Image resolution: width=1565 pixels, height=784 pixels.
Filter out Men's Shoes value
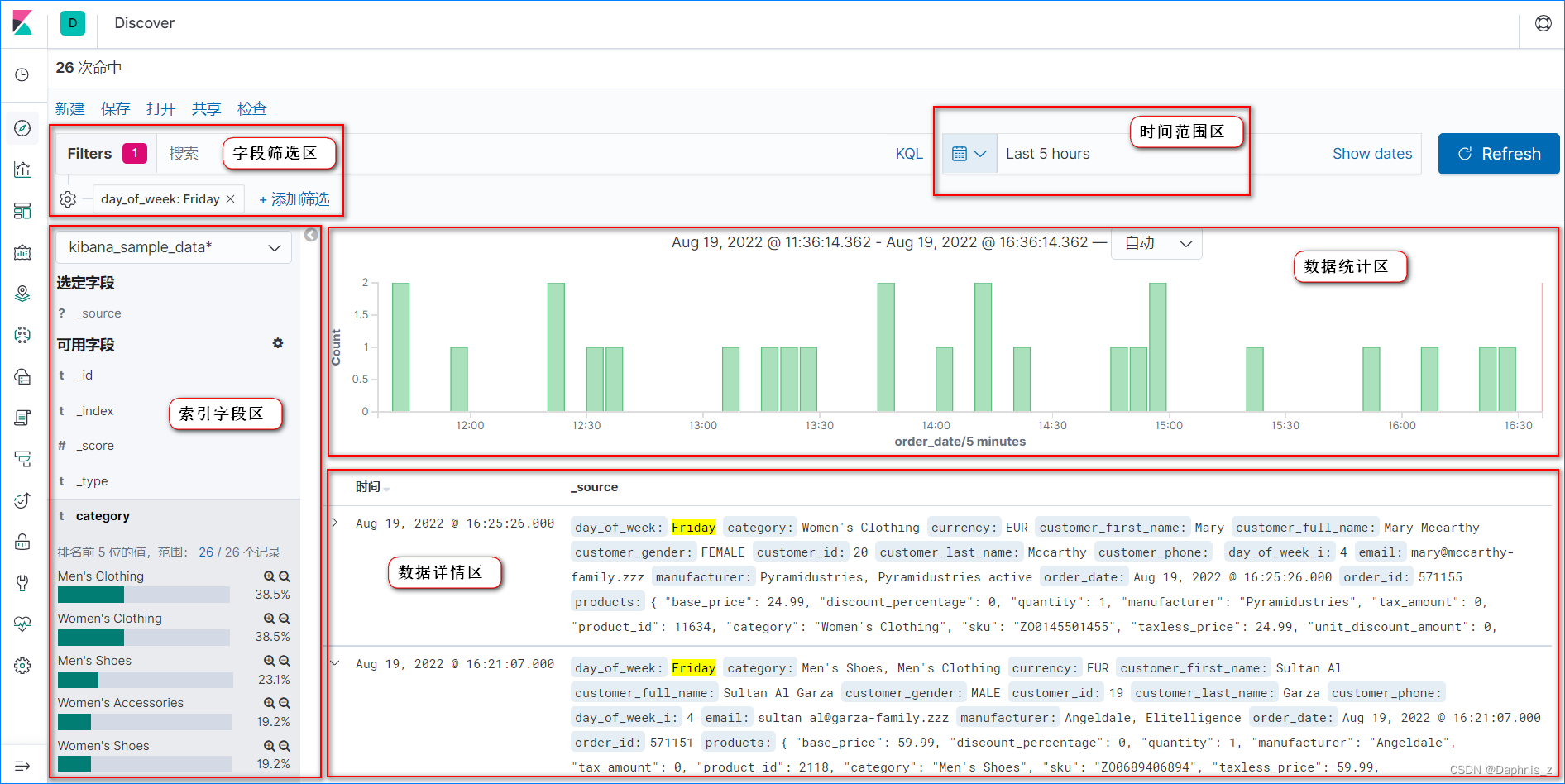pos(285,661)
